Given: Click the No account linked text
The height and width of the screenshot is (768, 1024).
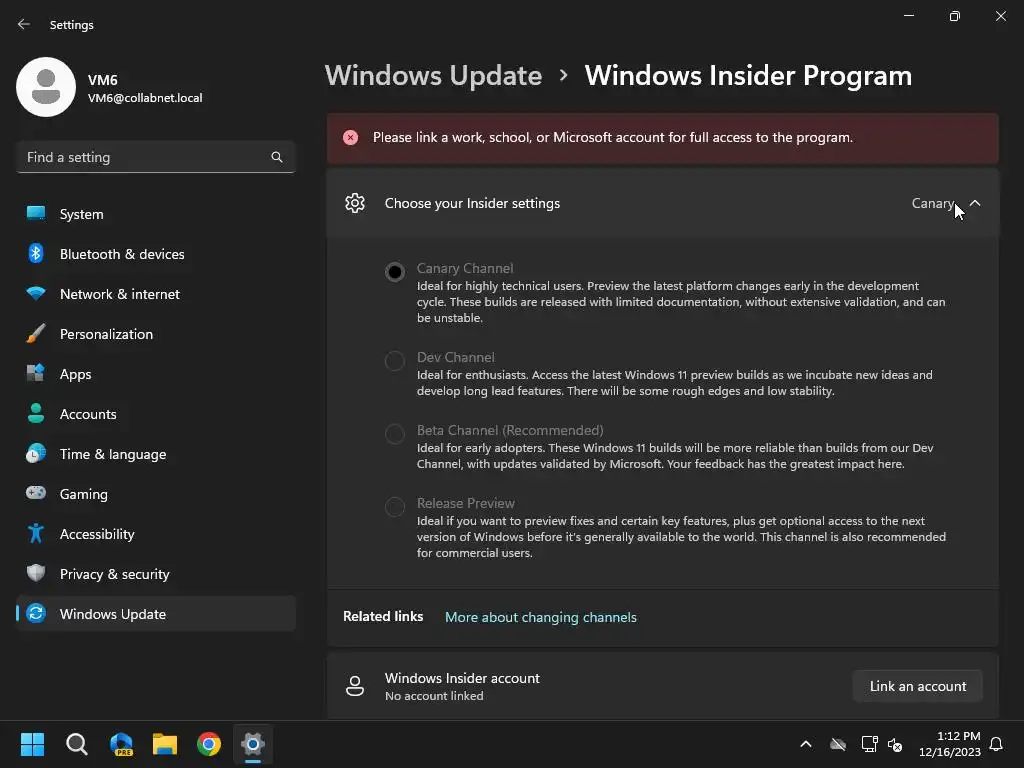Looking at the screenshot, I should pyautogui.click(x=434, y=696).
